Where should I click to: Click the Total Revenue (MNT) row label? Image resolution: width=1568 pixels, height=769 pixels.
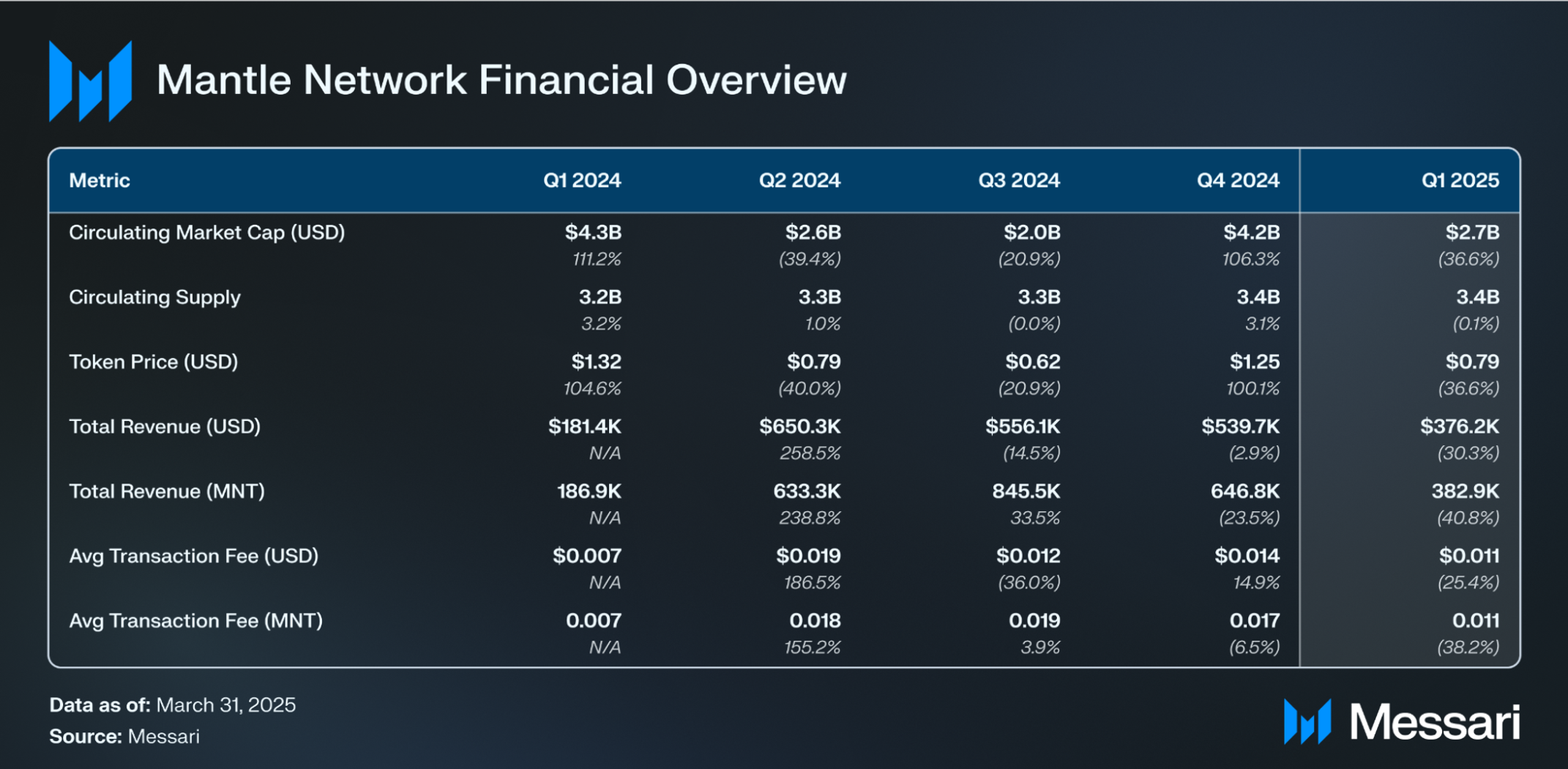pyautogui.click(x=167, y=491)
